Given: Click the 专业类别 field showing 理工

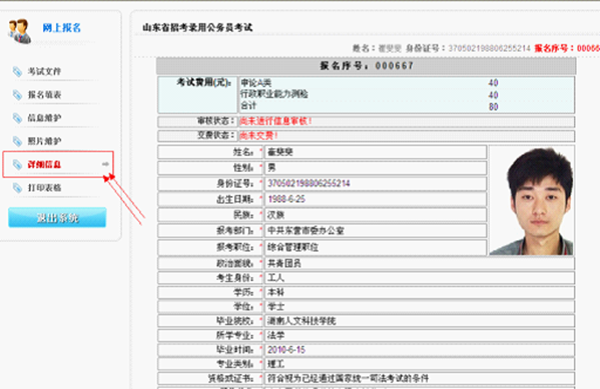Looking at the screenshot, I should pos(419,364).
